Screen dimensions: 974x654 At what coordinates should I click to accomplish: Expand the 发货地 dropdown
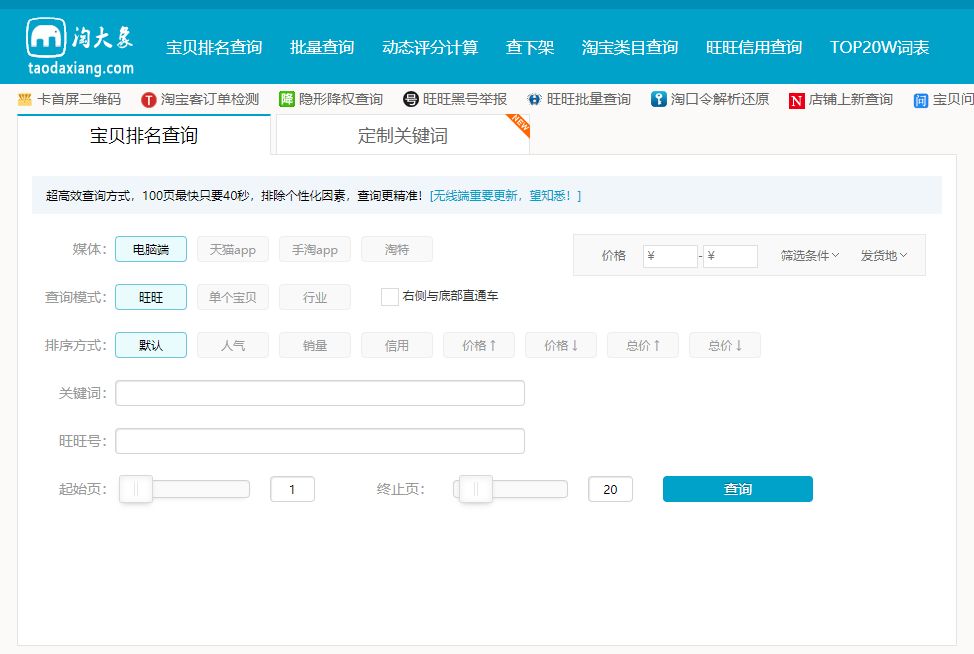click(884, 255)
